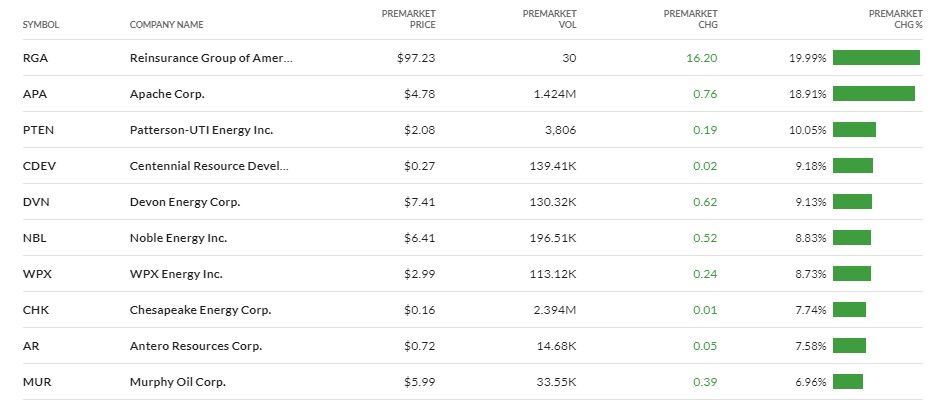Click the RGA ticker symbol
The height and width of the screenshot is (411, 934).
35,58
